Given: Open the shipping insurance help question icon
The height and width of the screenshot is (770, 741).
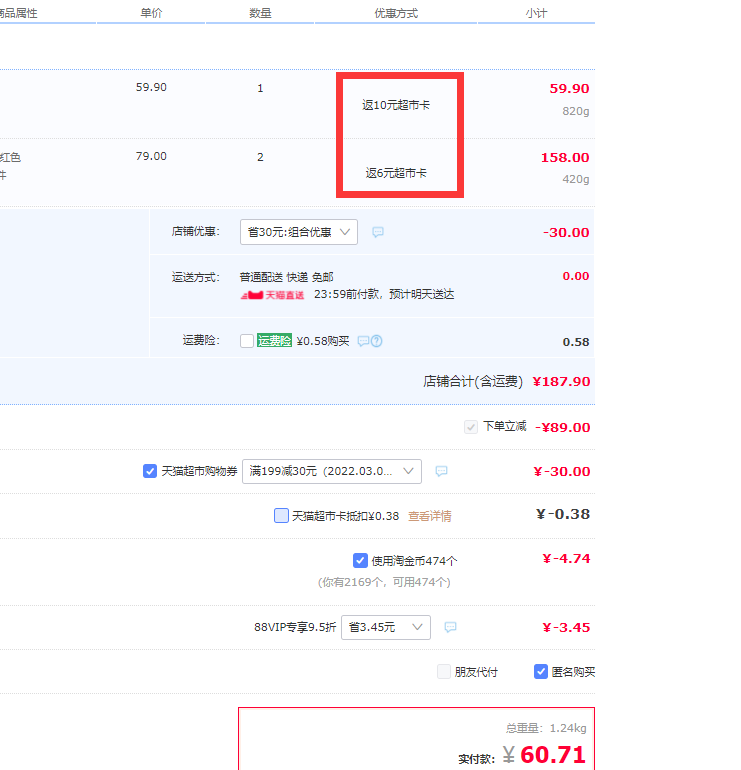Looking at the screenshot, I should point(377,341).
